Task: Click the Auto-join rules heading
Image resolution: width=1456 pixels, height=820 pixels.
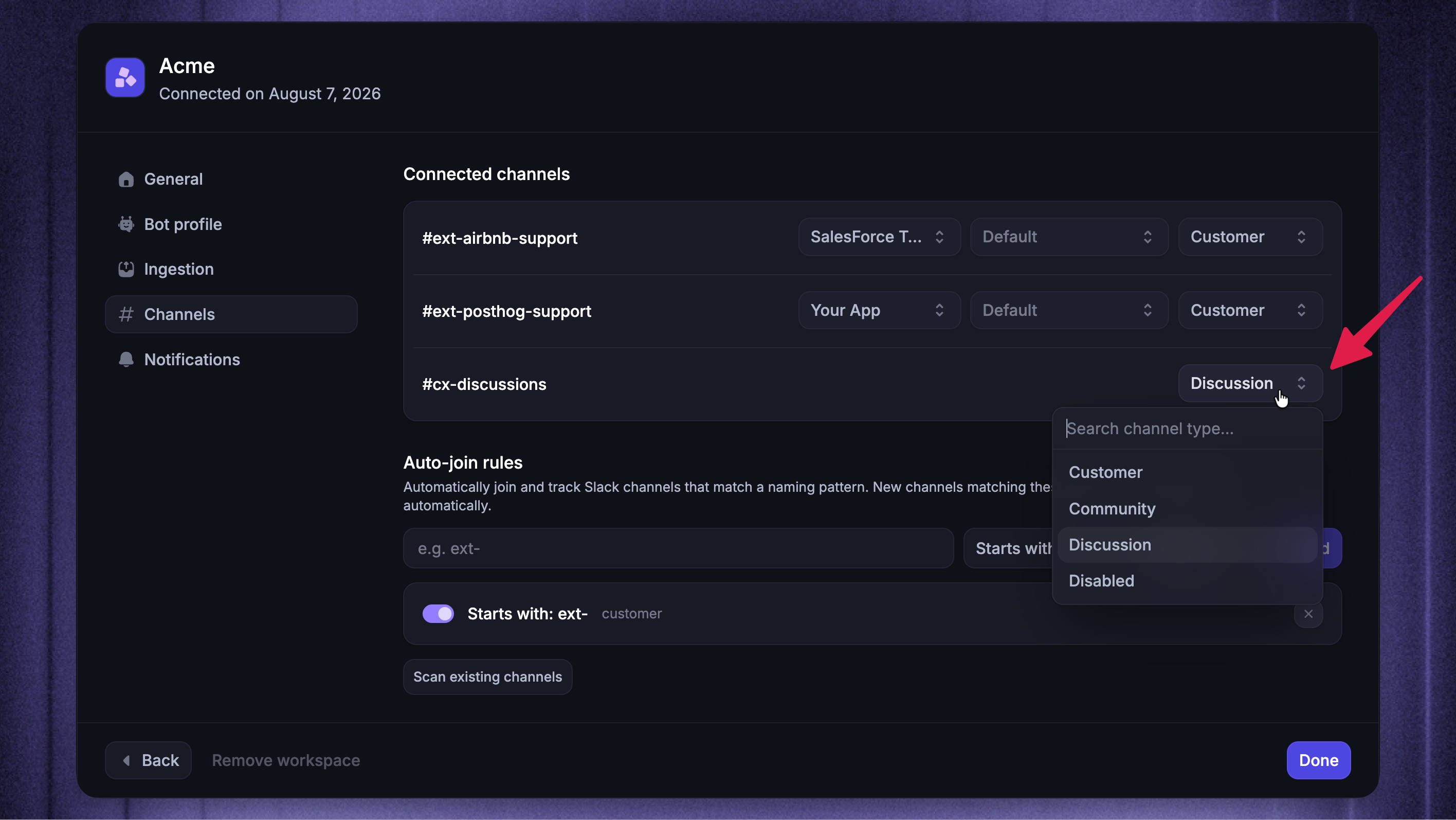Action: [x=462, y=462]
